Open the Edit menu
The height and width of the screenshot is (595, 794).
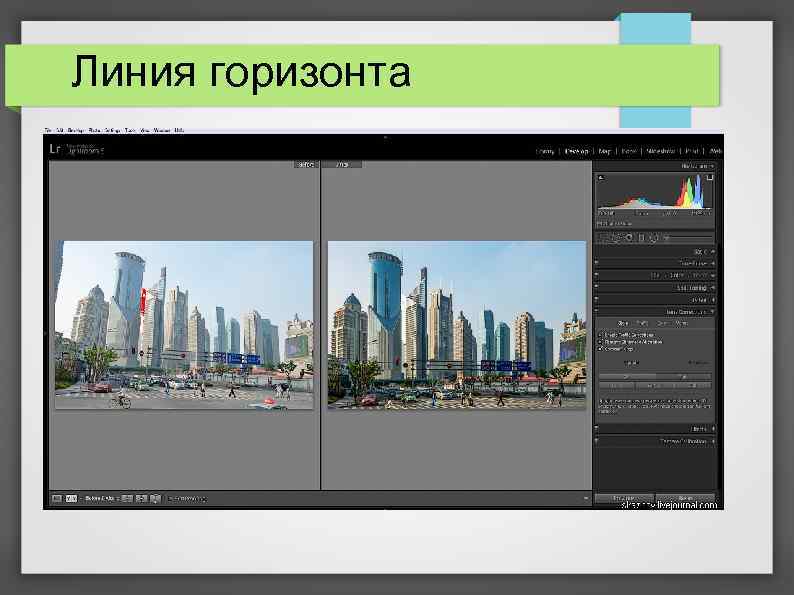[60, 130]
